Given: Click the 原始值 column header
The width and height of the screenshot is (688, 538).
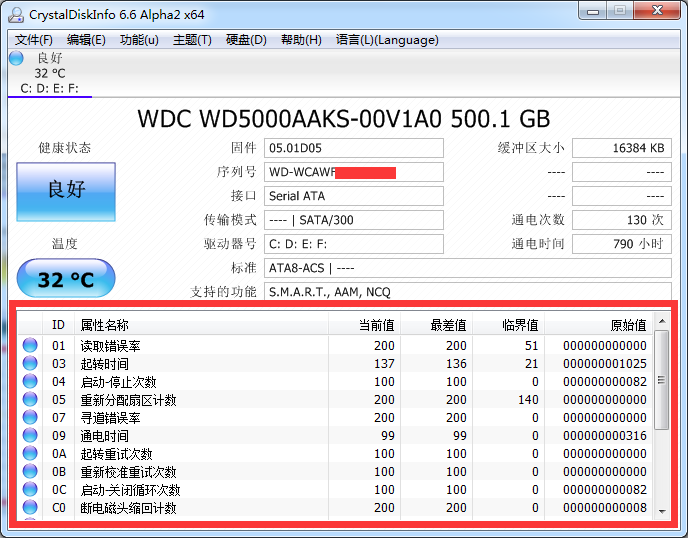Looking at the screenshot, I should click(x=598, y=325).
